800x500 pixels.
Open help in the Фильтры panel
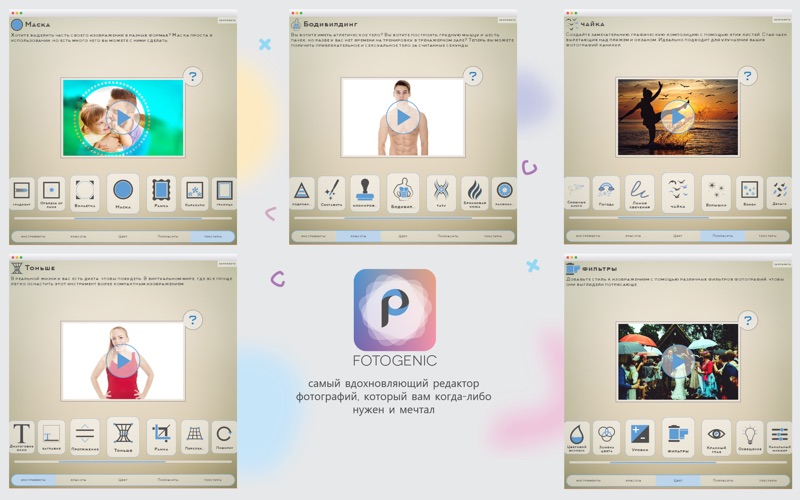click(747, 320)
